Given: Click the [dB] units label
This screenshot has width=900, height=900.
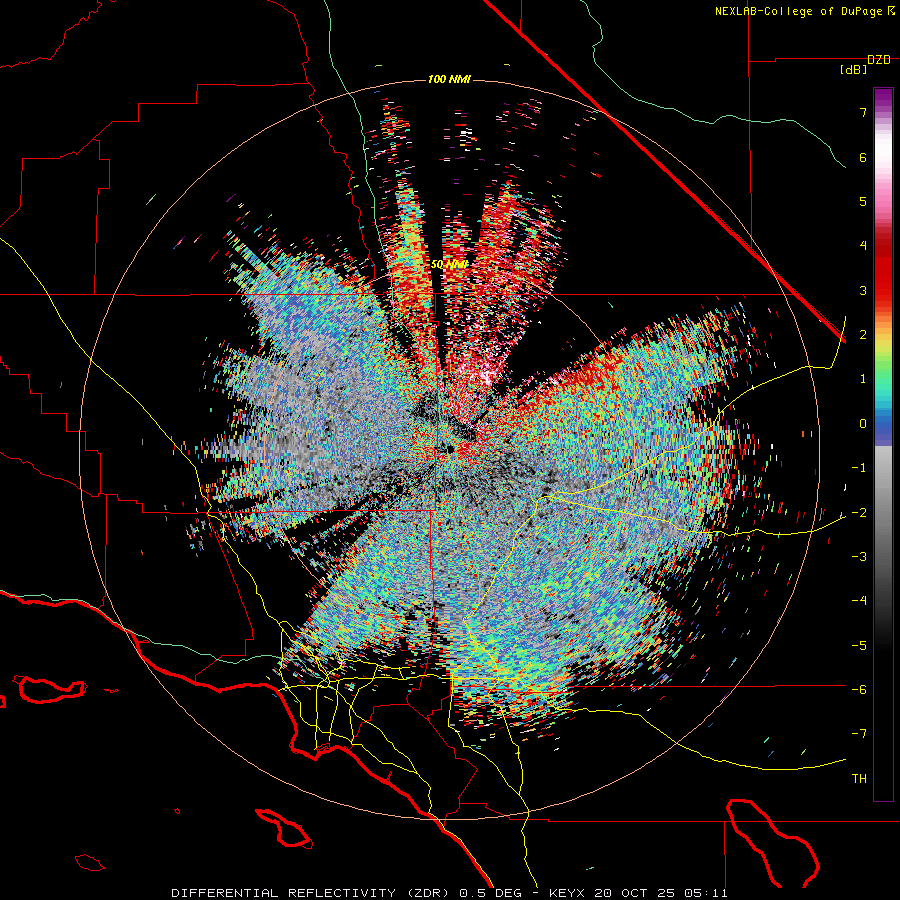Looking at the screenshot, I should coord(854,69).
